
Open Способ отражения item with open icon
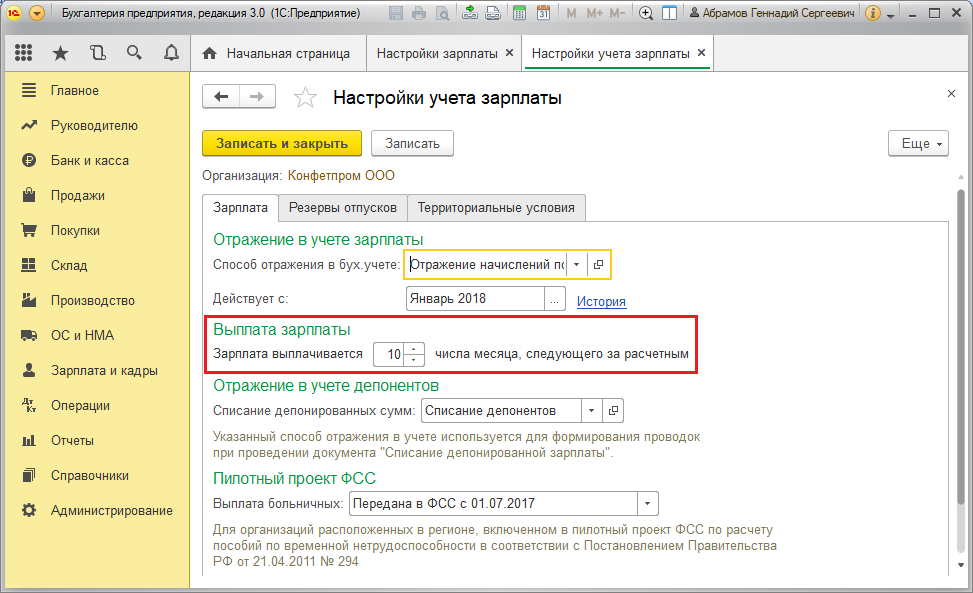[598, 265]
